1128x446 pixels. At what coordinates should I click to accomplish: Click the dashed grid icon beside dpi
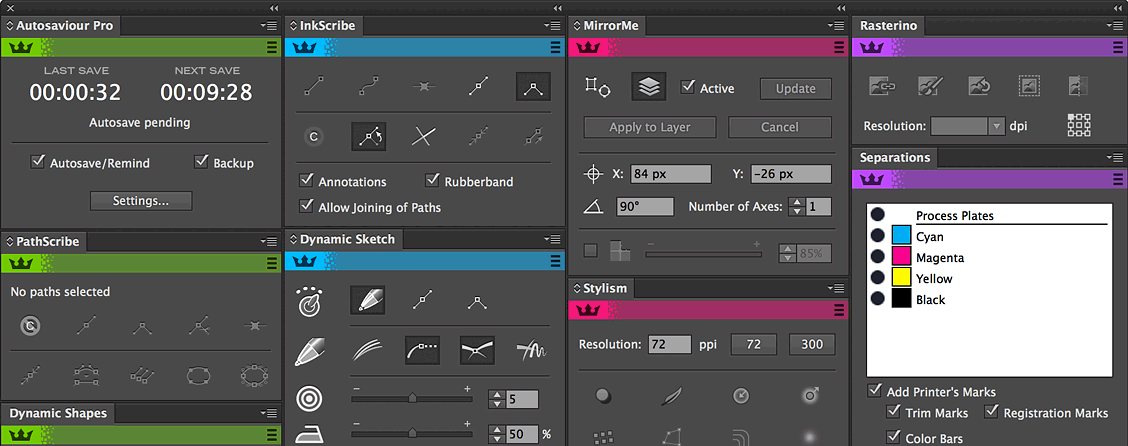[1079, 125]
